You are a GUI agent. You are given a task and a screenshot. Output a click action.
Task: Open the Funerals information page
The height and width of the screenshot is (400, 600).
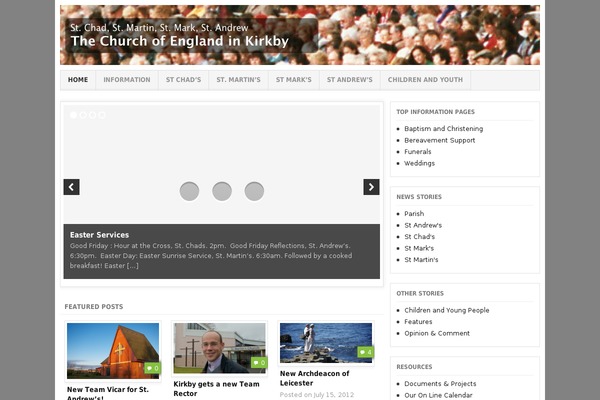click(x=417, y=152)
